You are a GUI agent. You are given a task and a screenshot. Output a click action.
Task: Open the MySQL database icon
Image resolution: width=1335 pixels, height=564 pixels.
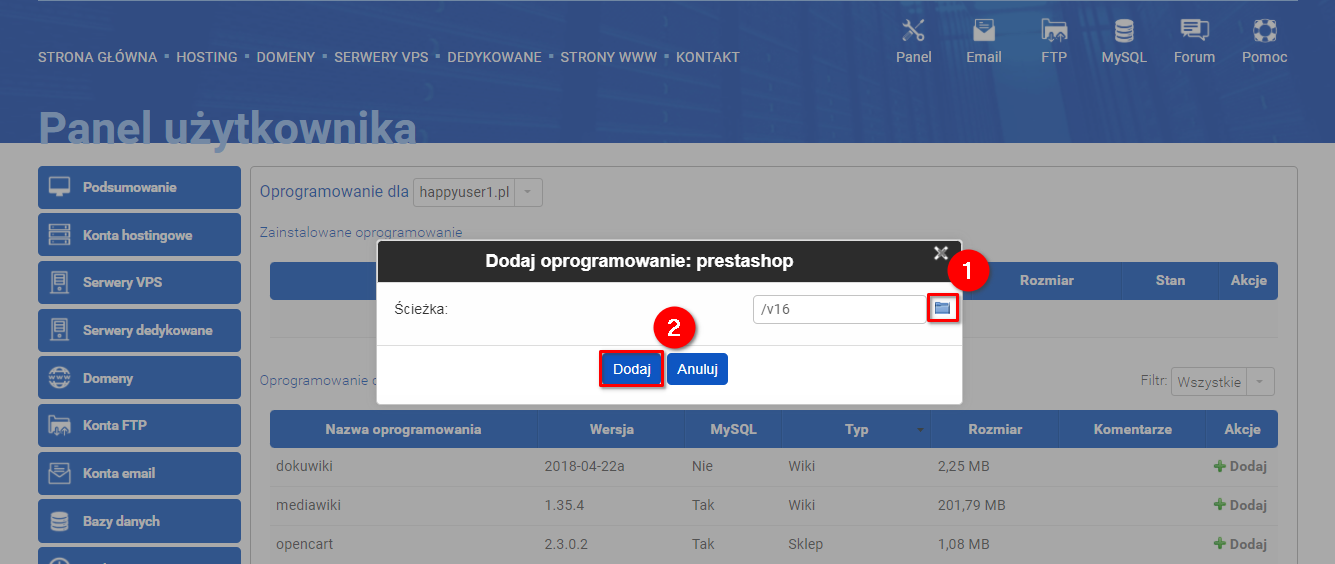(x=1124, y=30)
